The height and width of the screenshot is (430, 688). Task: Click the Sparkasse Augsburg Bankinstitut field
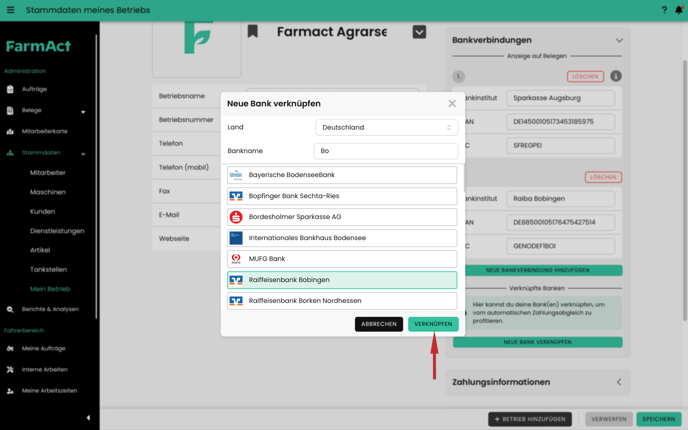(x=560, y=98)
